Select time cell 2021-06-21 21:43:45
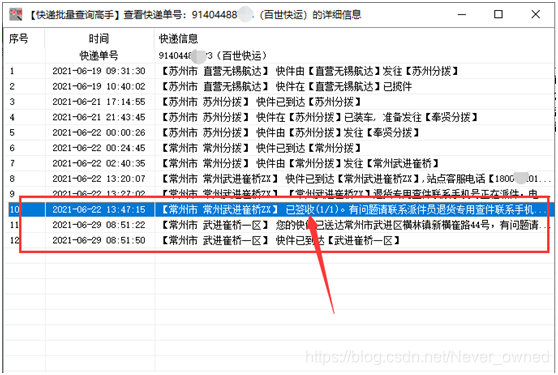Screen dimensions: 558x375 click(99, 117)
